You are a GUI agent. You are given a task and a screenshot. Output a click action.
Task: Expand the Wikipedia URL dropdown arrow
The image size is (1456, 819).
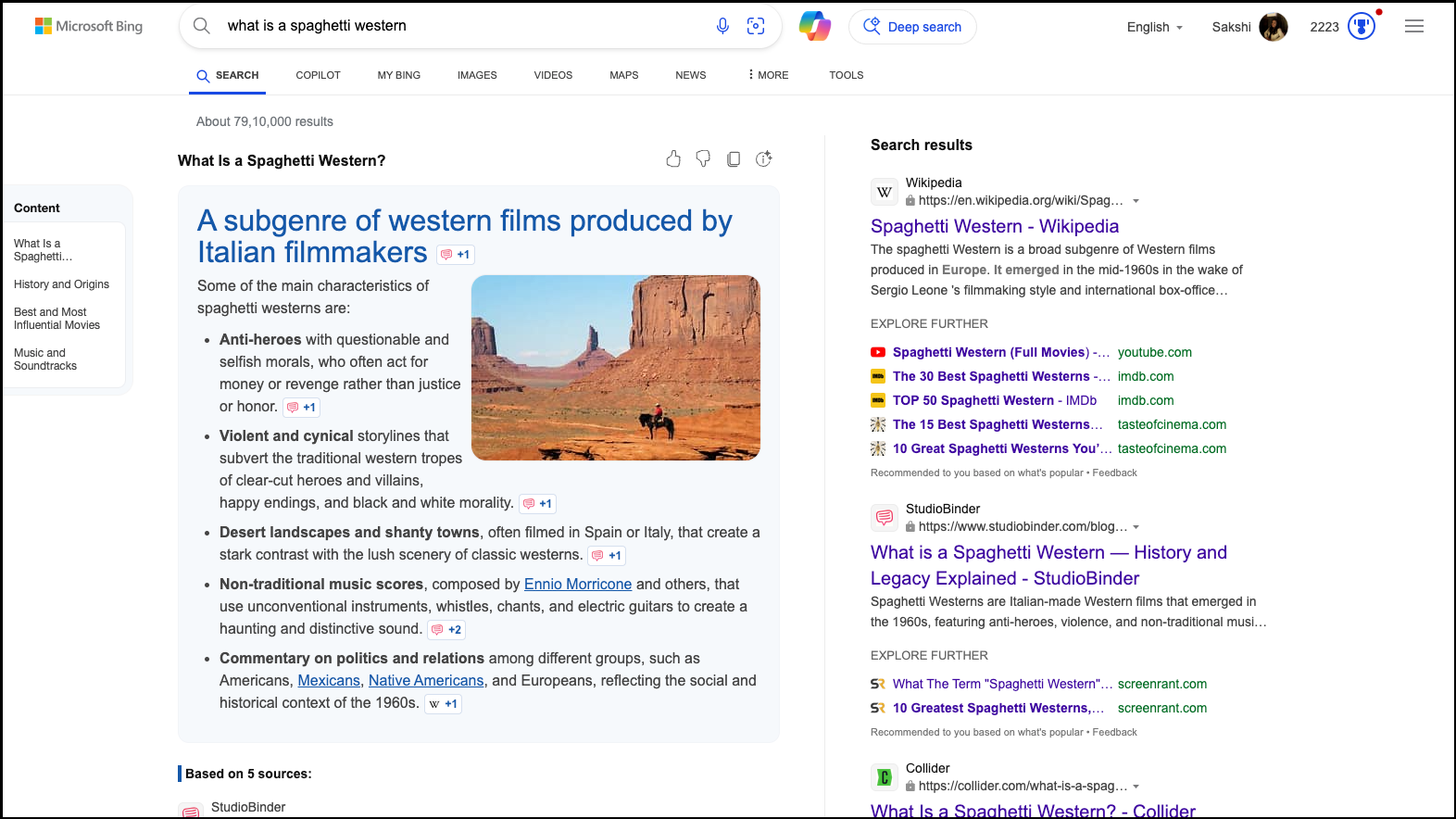pyautogui.click(x=1136, y=201)
